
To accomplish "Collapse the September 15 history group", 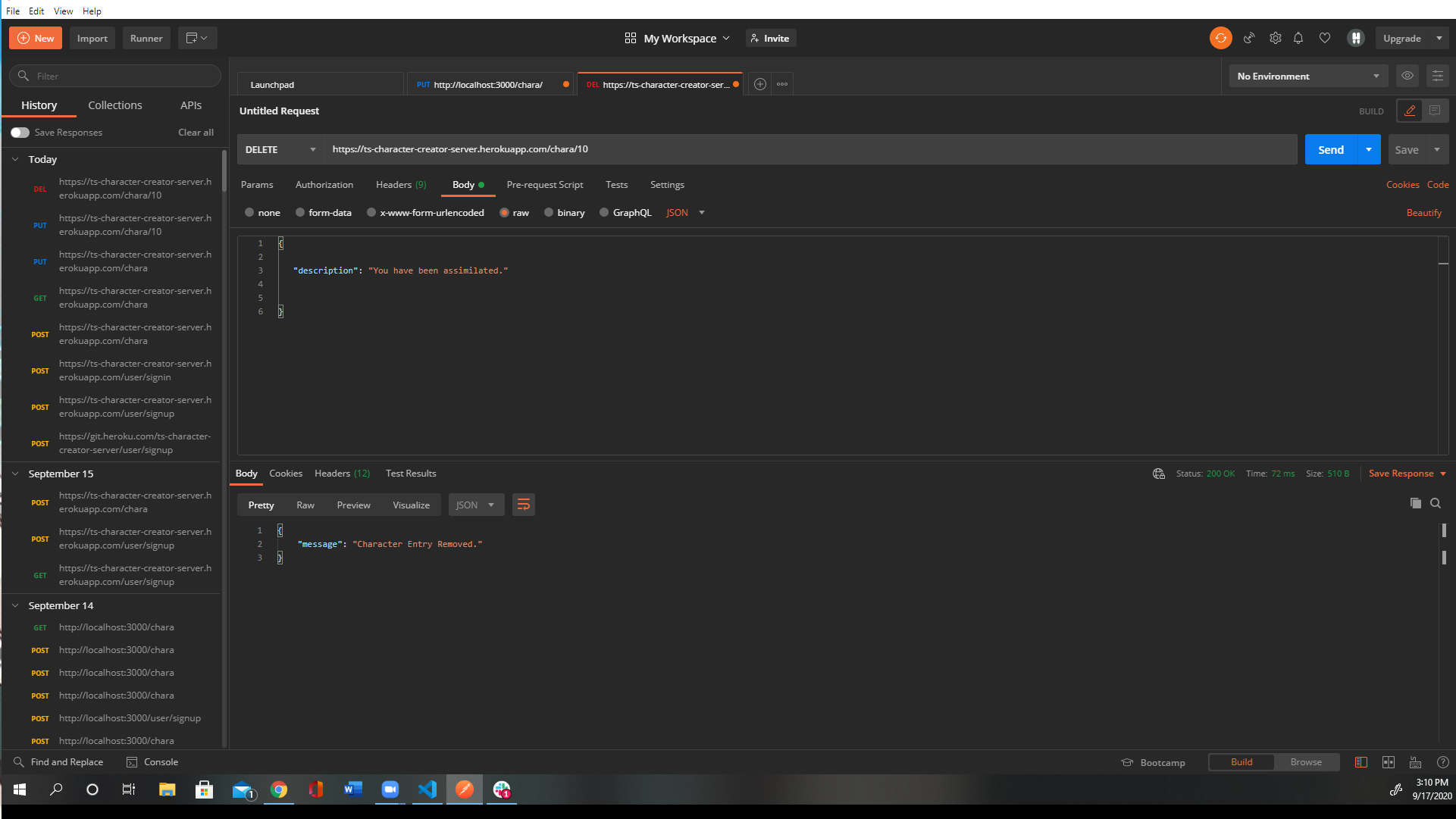I will tap(15, 474).
